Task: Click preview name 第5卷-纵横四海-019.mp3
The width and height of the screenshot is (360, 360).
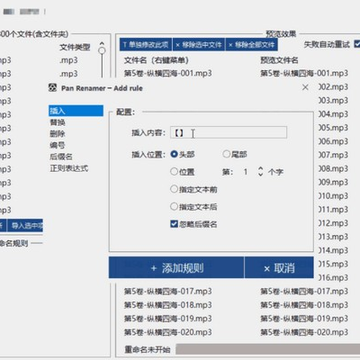Action: (304, 319)
